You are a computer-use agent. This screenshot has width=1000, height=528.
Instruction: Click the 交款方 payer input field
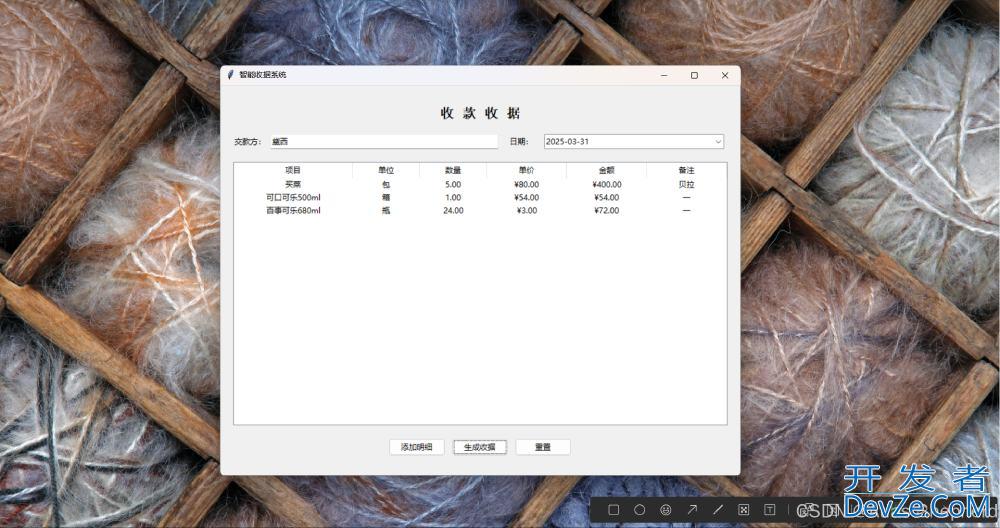click(384, 142)
